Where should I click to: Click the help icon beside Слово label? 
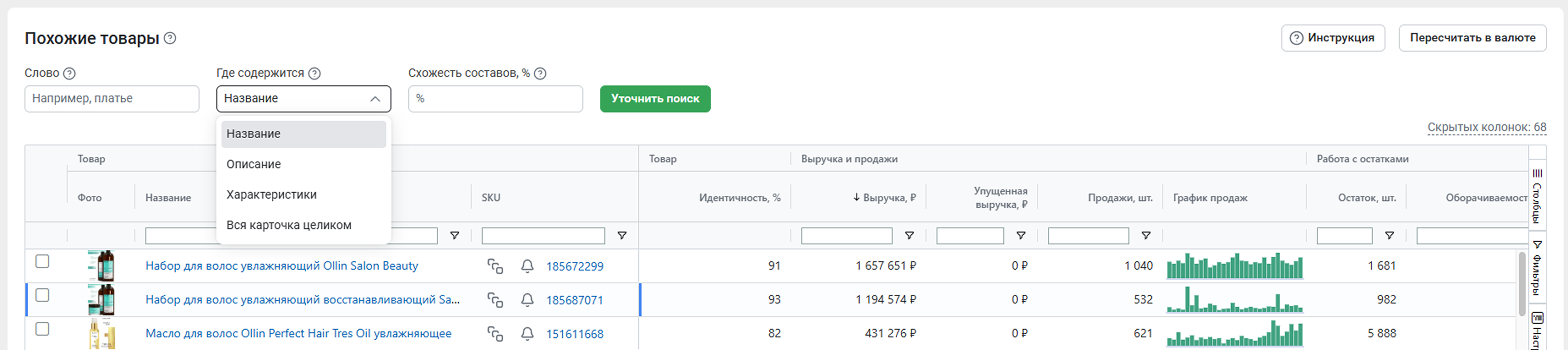pos(70,74)
